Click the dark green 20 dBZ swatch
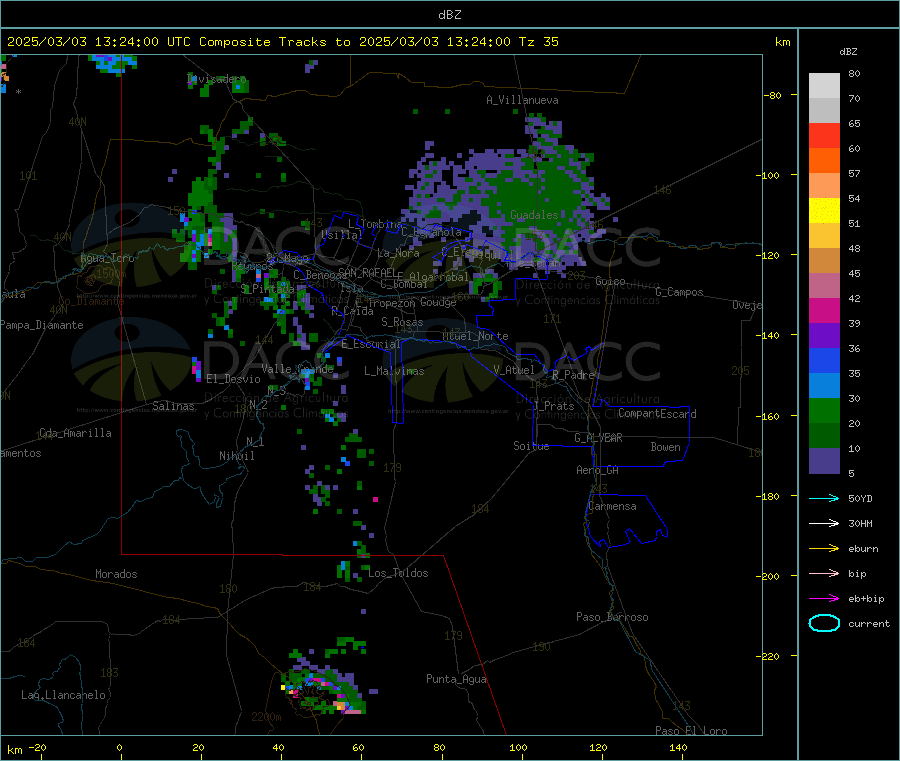 pos(824,435)
